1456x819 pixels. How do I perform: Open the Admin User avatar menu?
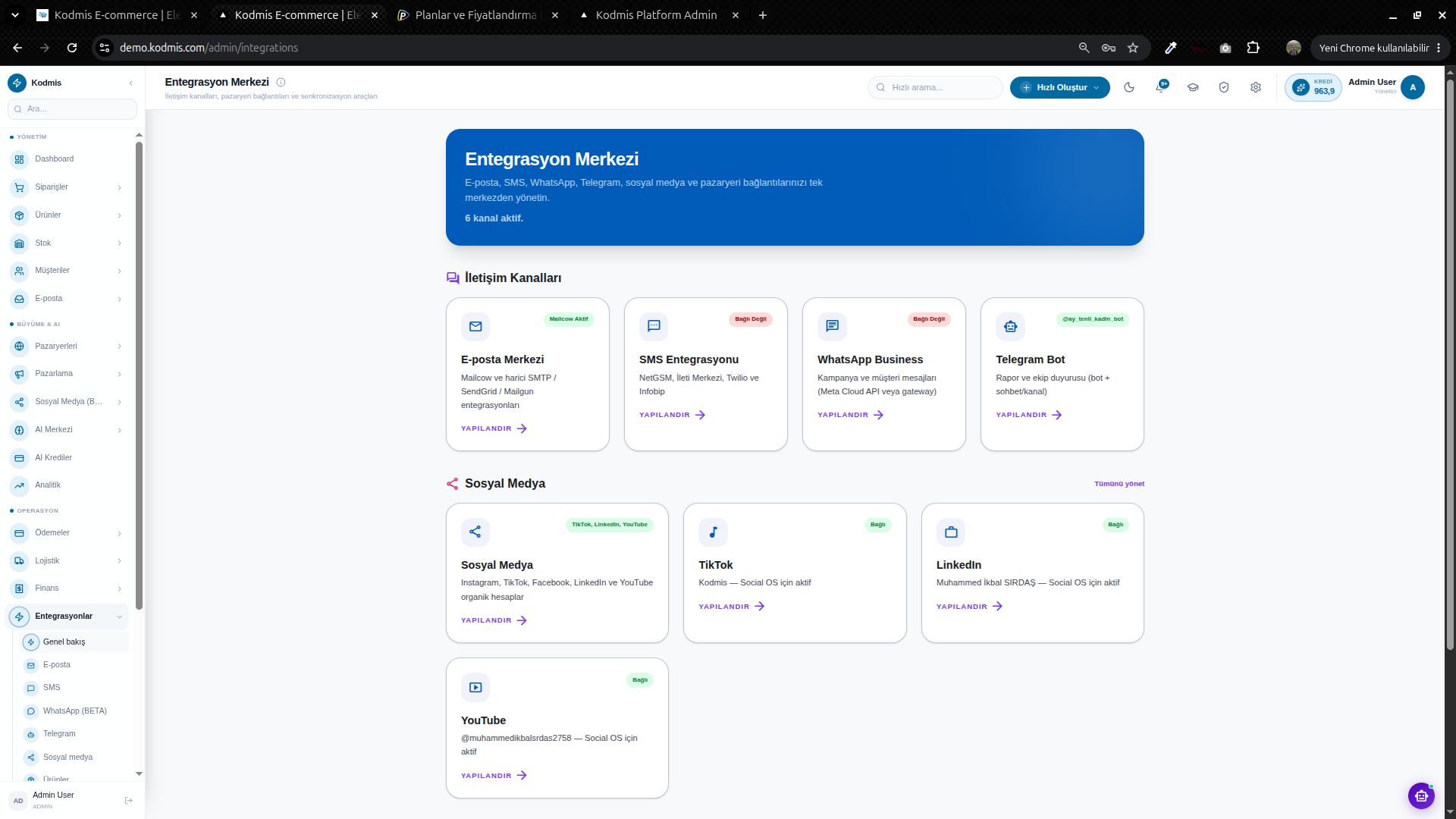1412,87
